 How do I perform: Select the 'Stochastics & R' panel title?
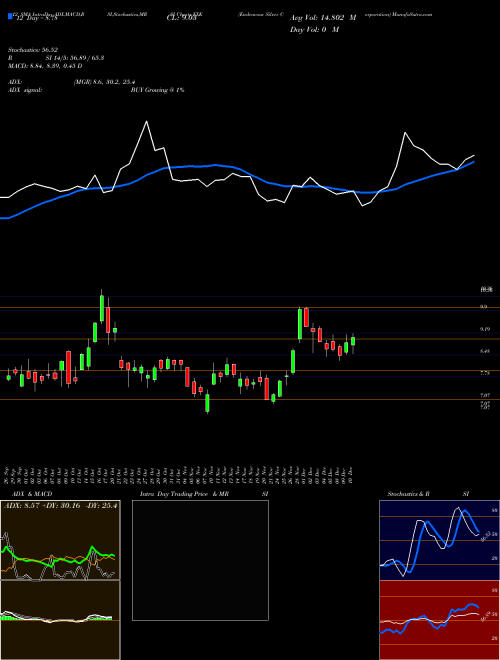[408, 494]
